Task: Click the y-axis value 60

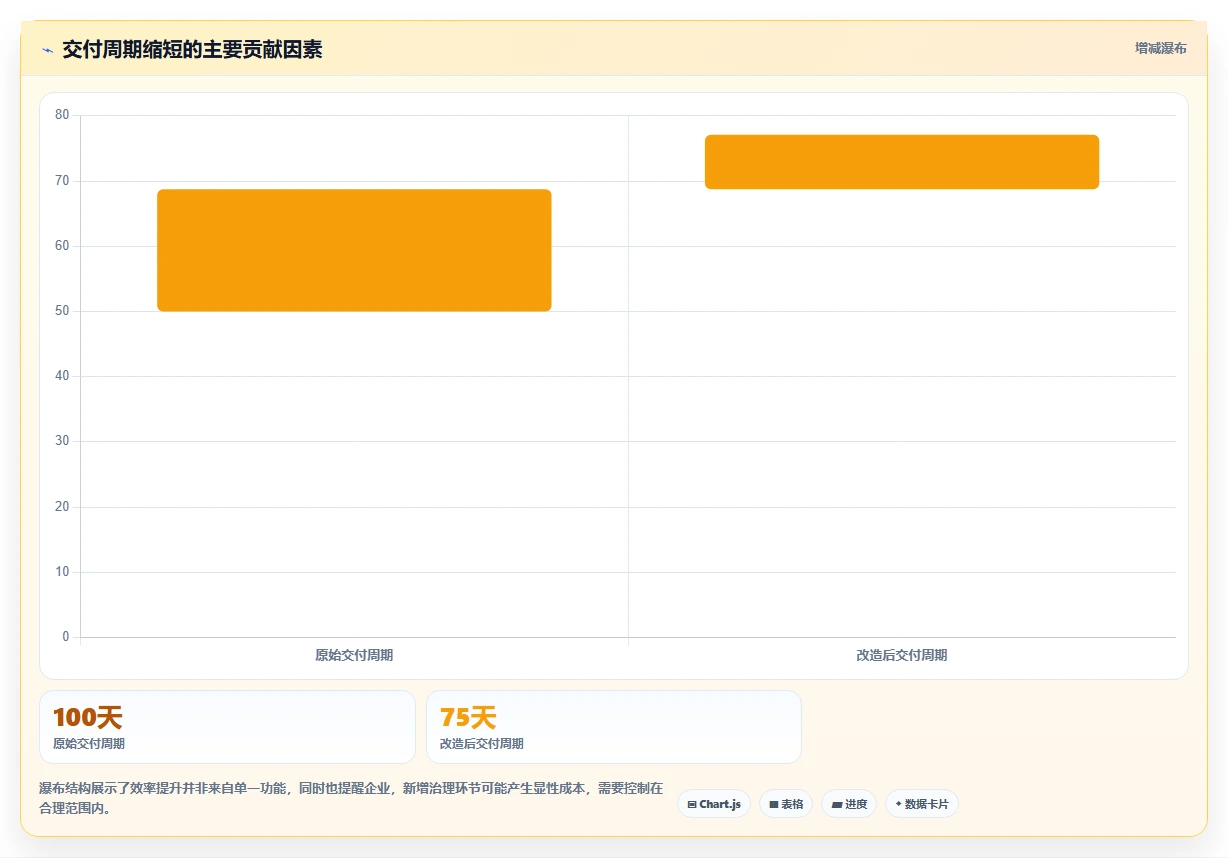Action: 62,246
